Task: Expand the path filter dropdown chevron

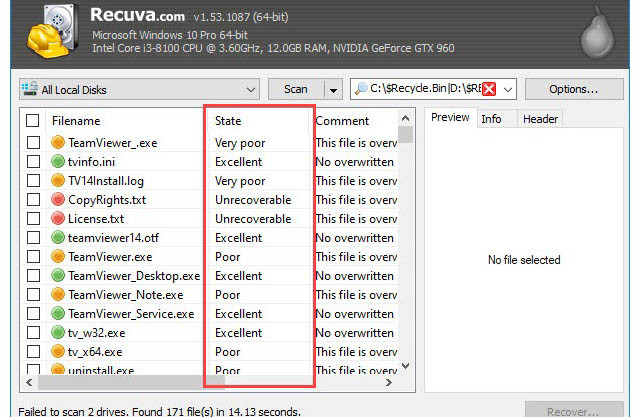Action: [x=507, y=89]
